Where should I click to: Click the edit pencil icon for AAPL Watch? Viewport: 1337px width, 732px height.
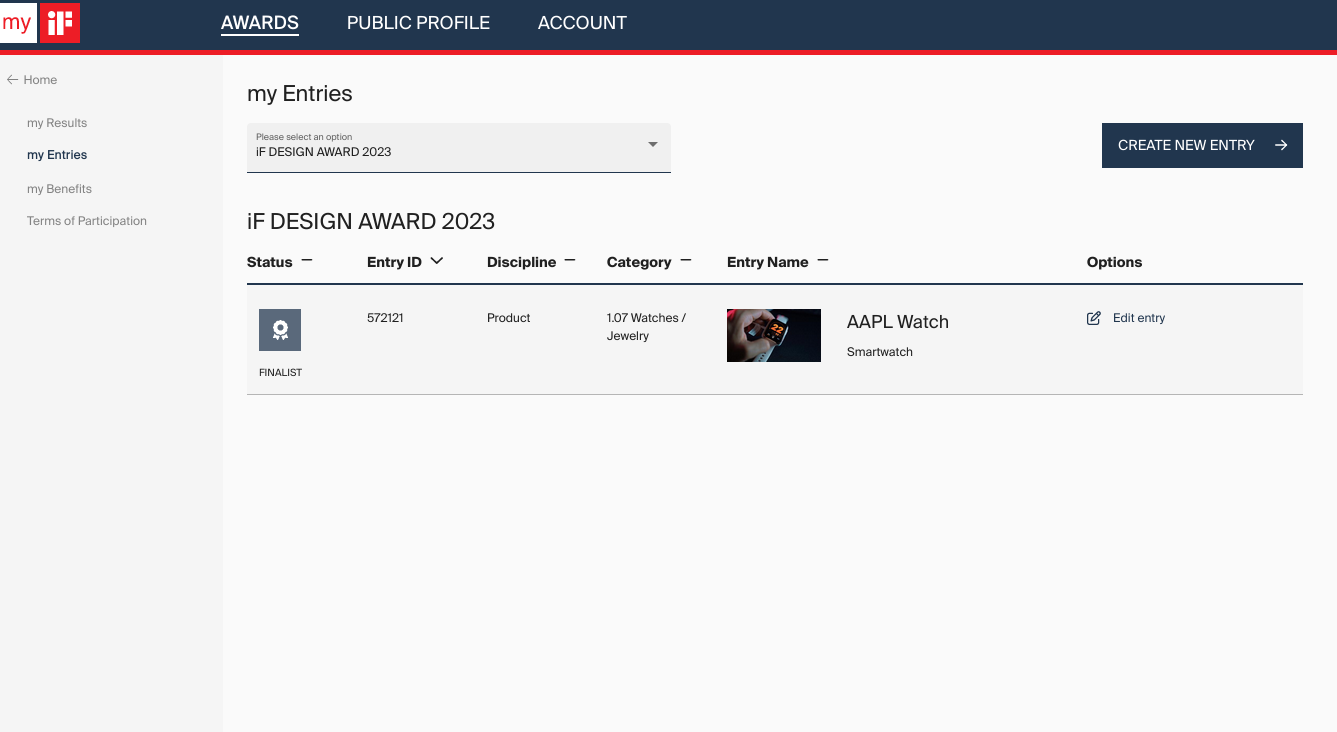coord(1094,318)
